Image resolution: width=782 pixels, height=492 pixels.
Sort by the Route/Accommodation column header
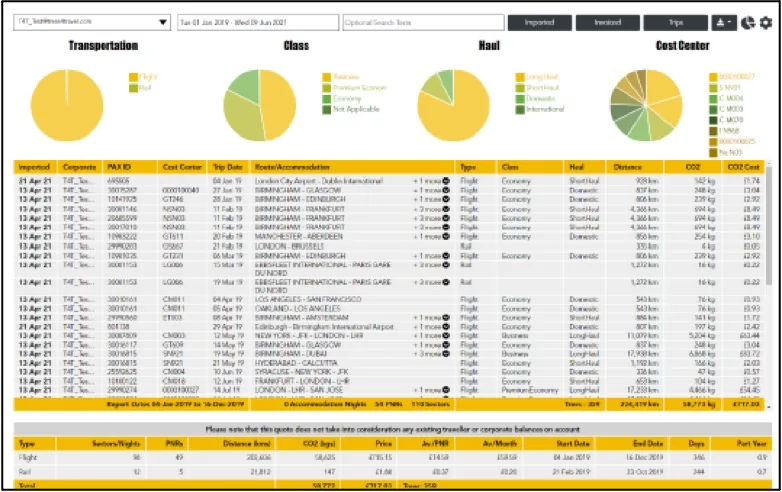coord(352,167)
